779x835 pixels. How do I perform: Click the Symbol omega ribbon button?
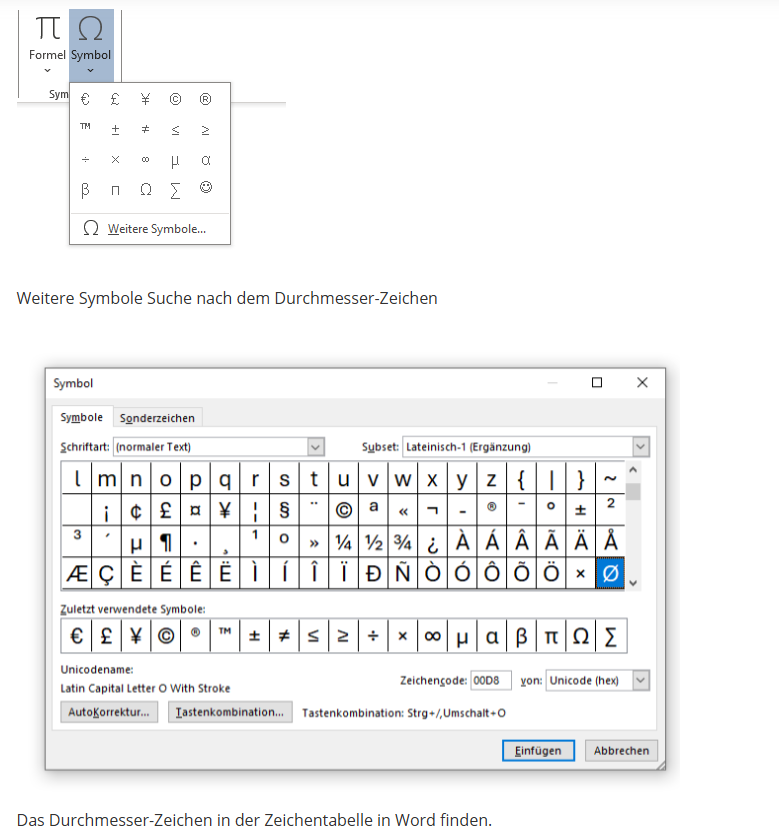[x=91, y=45]
